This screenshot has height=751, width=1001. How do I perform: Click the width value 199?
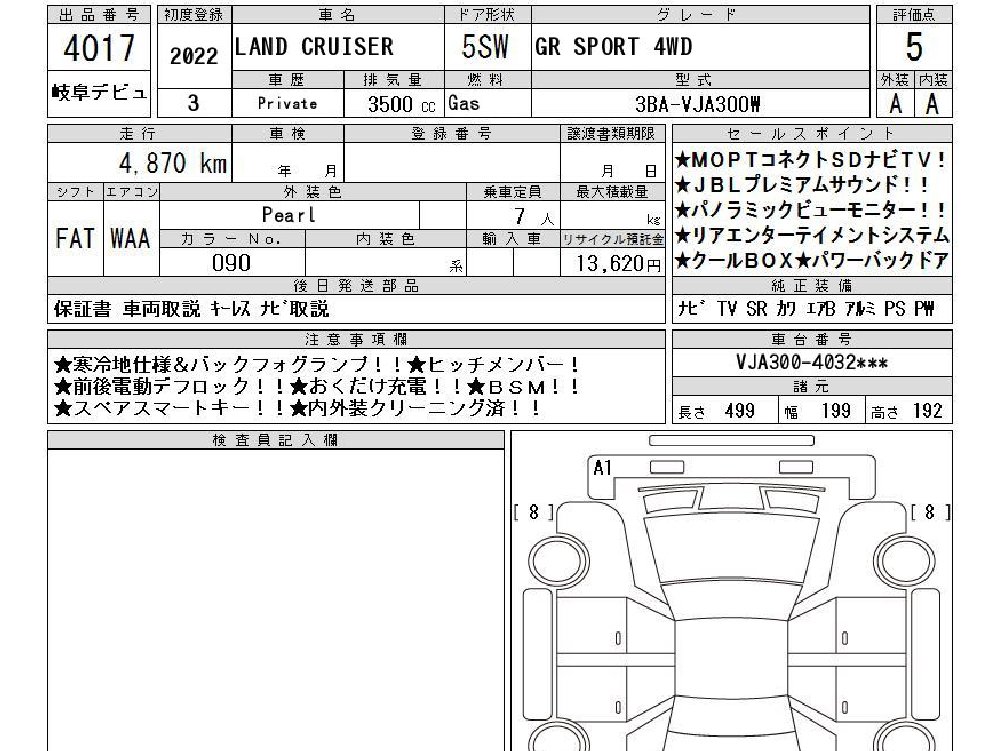836,411
